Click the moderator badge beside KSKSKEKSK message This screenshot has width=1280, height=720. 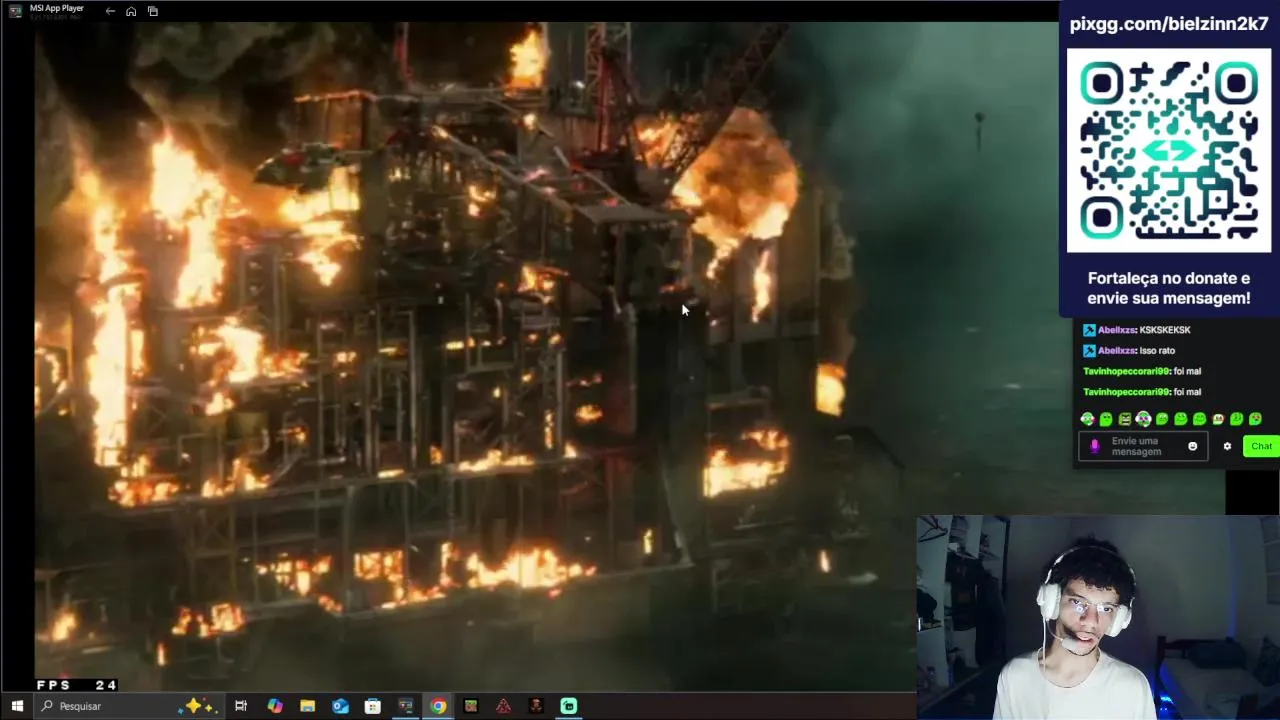[x=1089, y=330]
